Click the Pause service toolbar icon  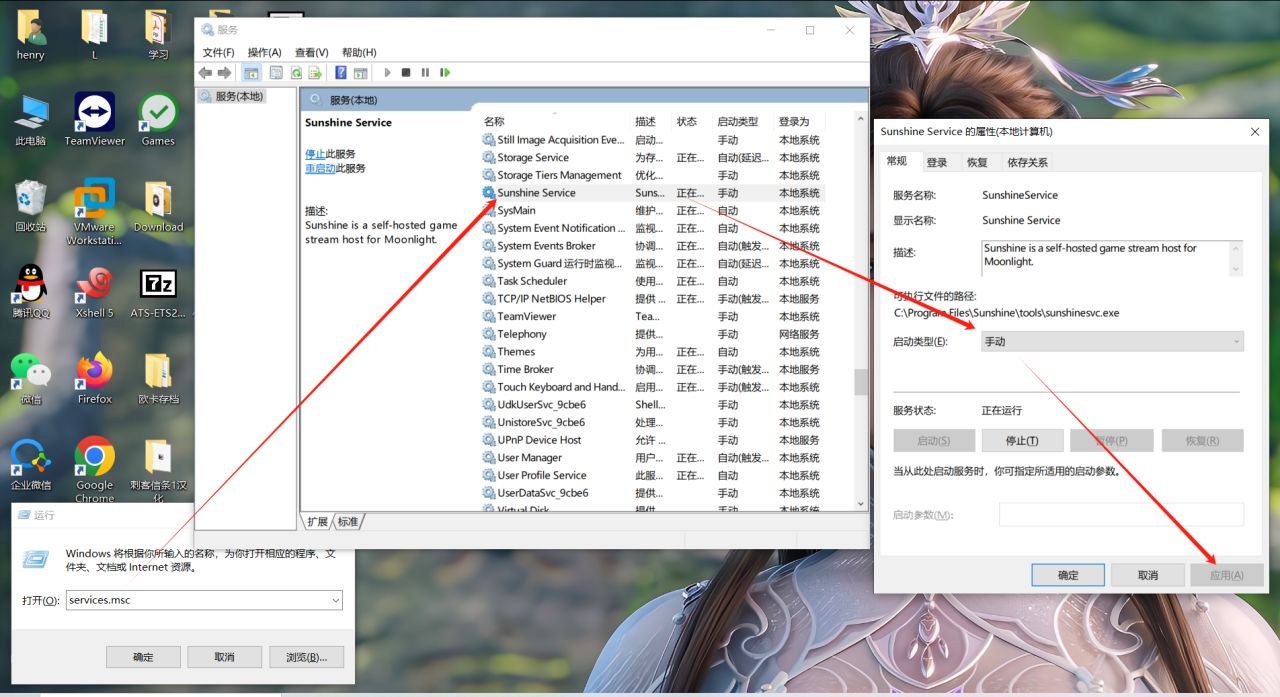click(x=425, y=72)
